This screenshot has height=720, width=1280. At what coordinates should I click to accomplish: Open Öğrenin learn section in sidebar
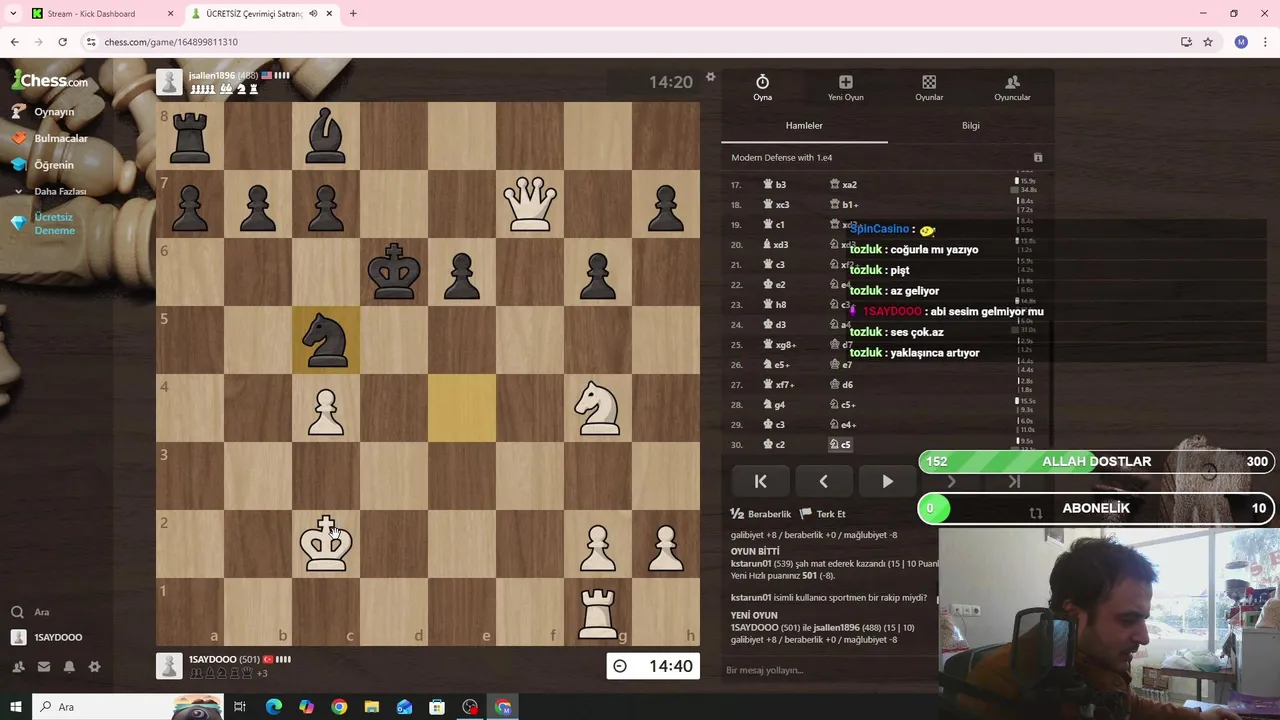[54, 165]
